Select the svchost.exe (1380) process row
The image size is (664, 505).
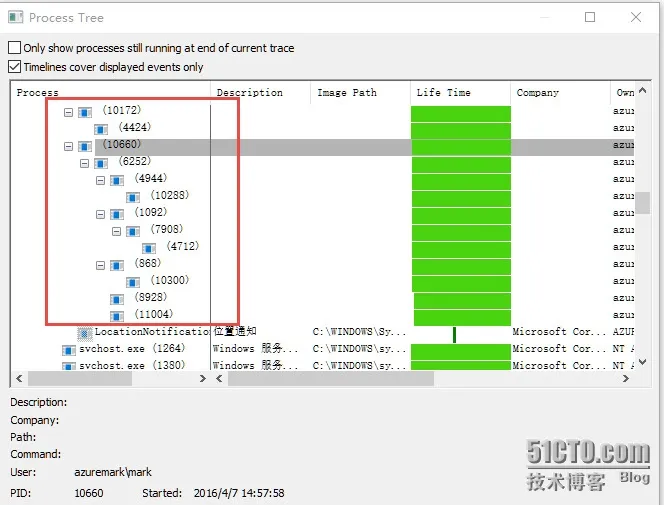point(322,366)
